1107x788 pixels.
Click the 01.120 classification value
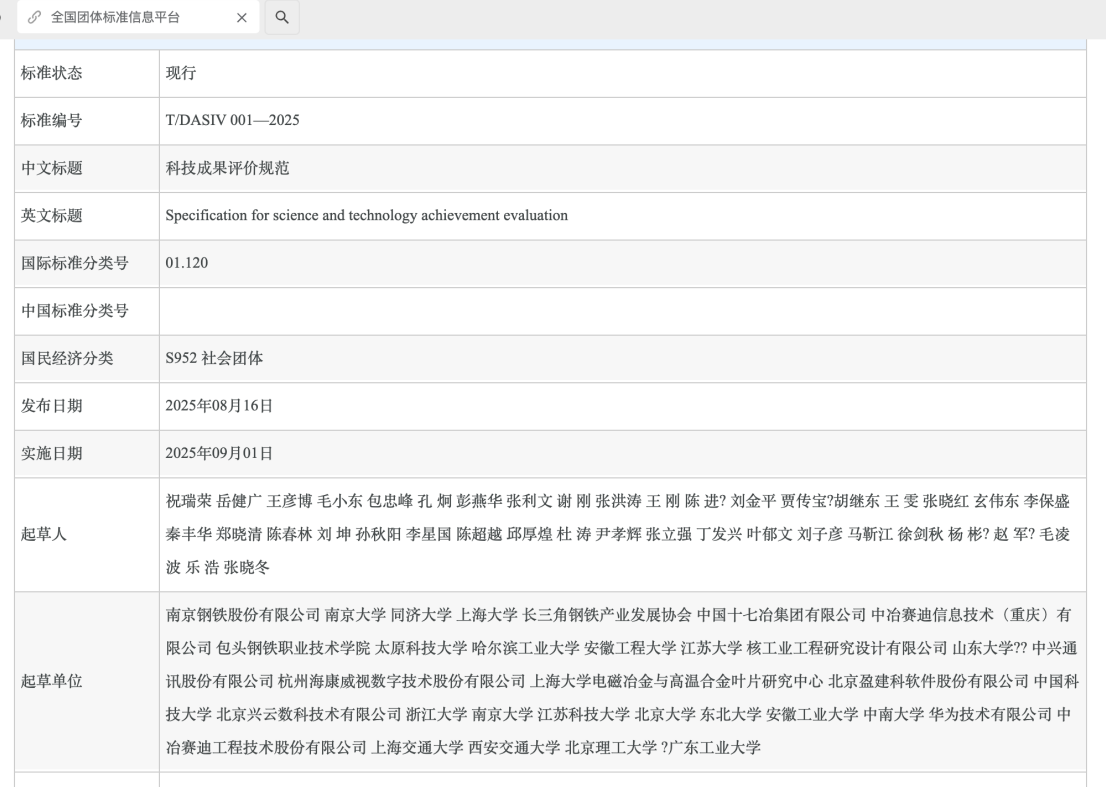187,263
